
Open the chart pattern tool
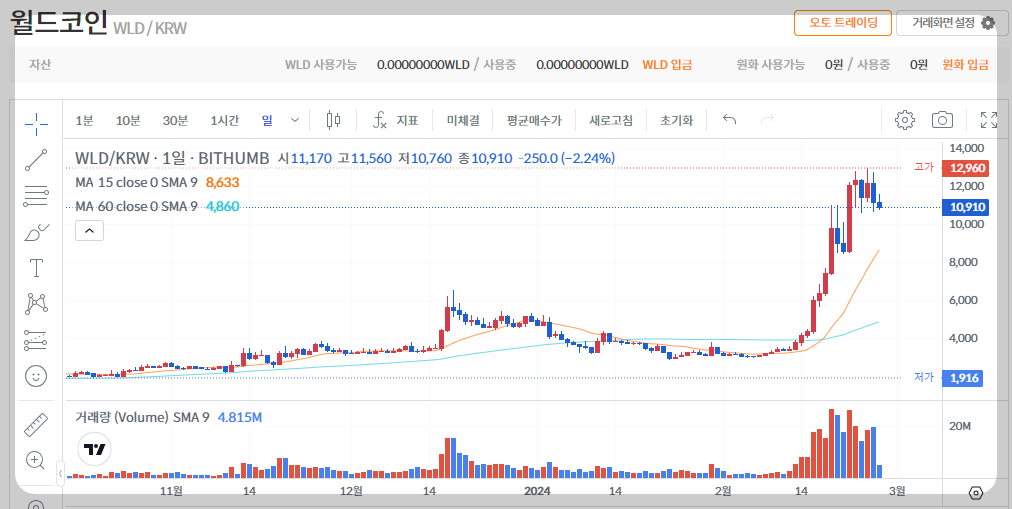point(36,304)
